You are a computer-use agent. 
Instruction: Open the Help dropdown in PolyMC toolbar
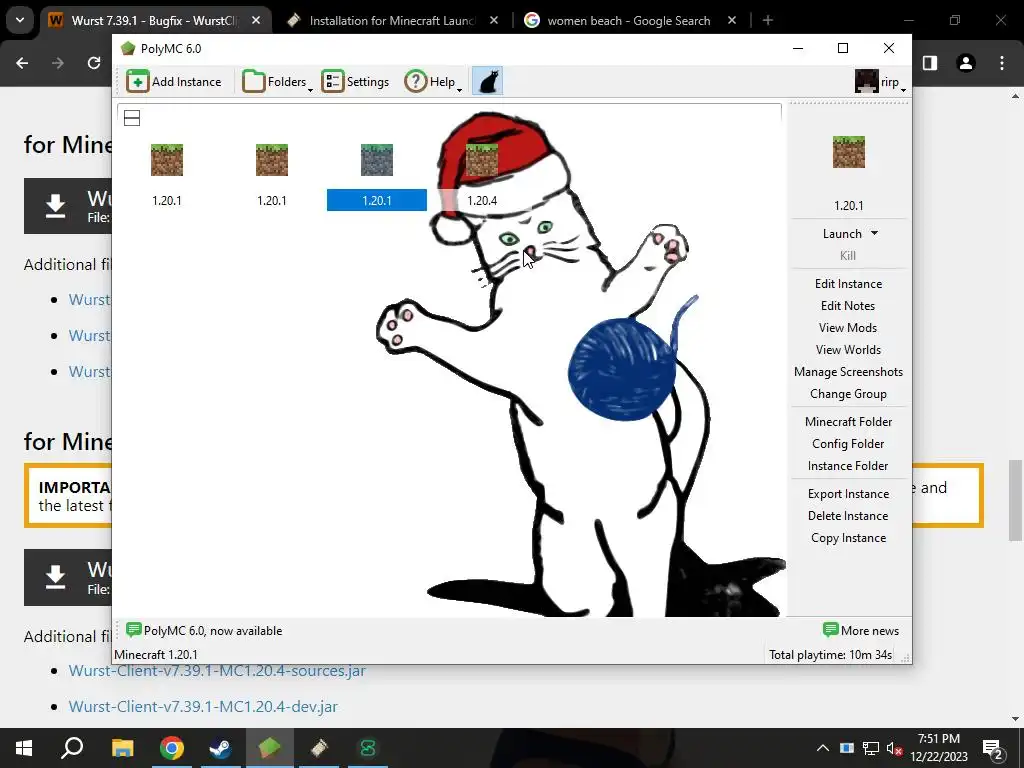(432, 82)
